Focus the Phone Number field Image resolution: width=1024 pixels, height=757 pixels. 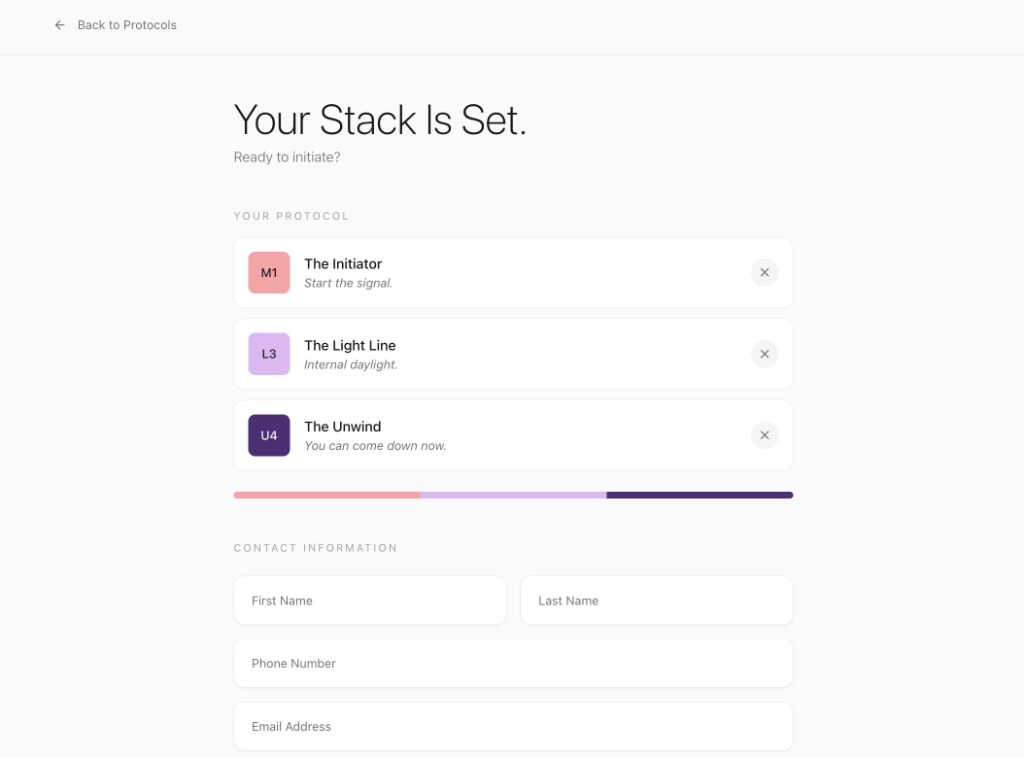tap(513, 663)
